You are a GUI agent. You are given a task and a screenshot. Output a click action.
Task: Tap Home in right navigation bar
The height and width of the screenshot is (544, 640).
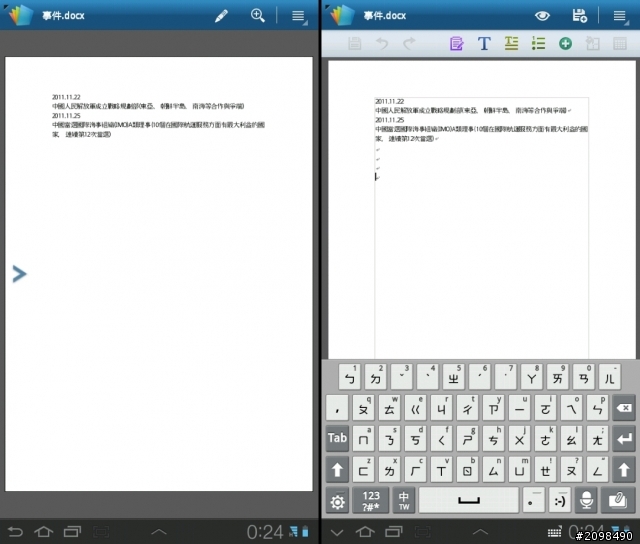(365, 531)
